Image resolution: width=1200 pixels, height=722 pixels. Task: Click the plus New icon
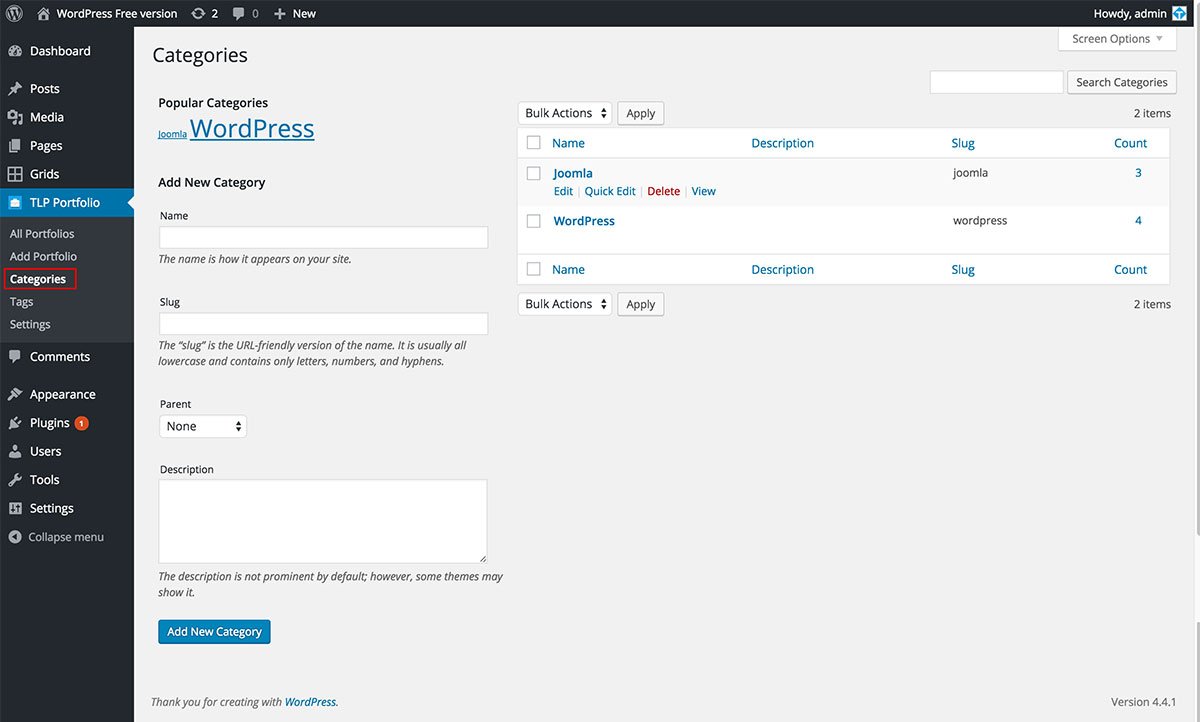point(279,14)
